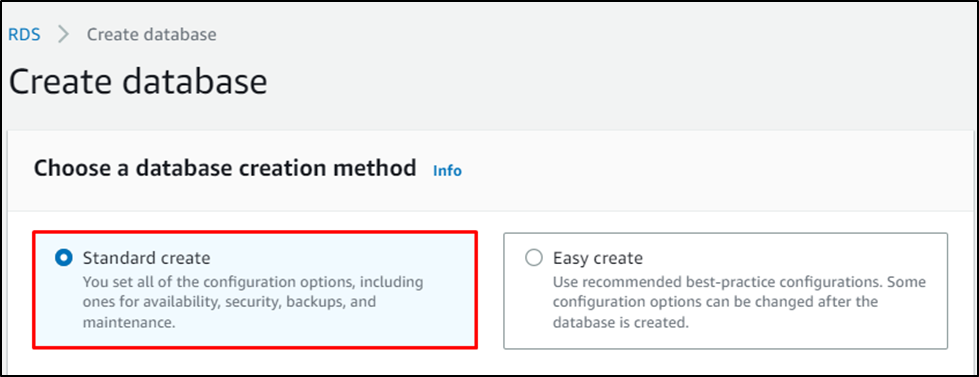This screenshot has width=979, height=377.
Task: Click the breadcrumb chevron separator after RDS
Action: [x=64, y=34]
